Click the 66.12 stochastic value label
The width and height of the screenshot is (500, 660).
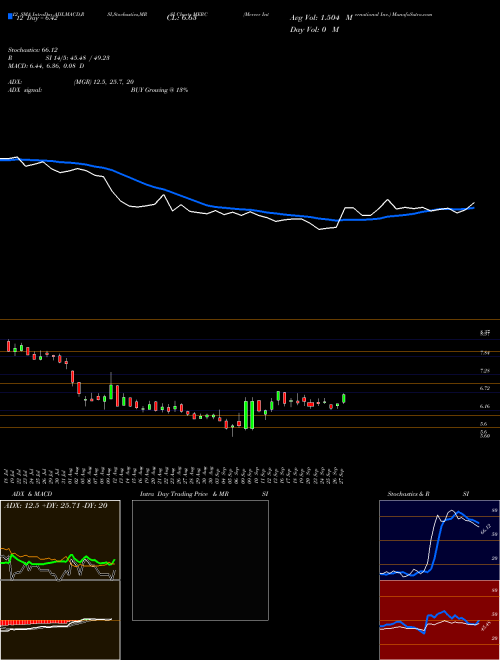click(485, 529)
